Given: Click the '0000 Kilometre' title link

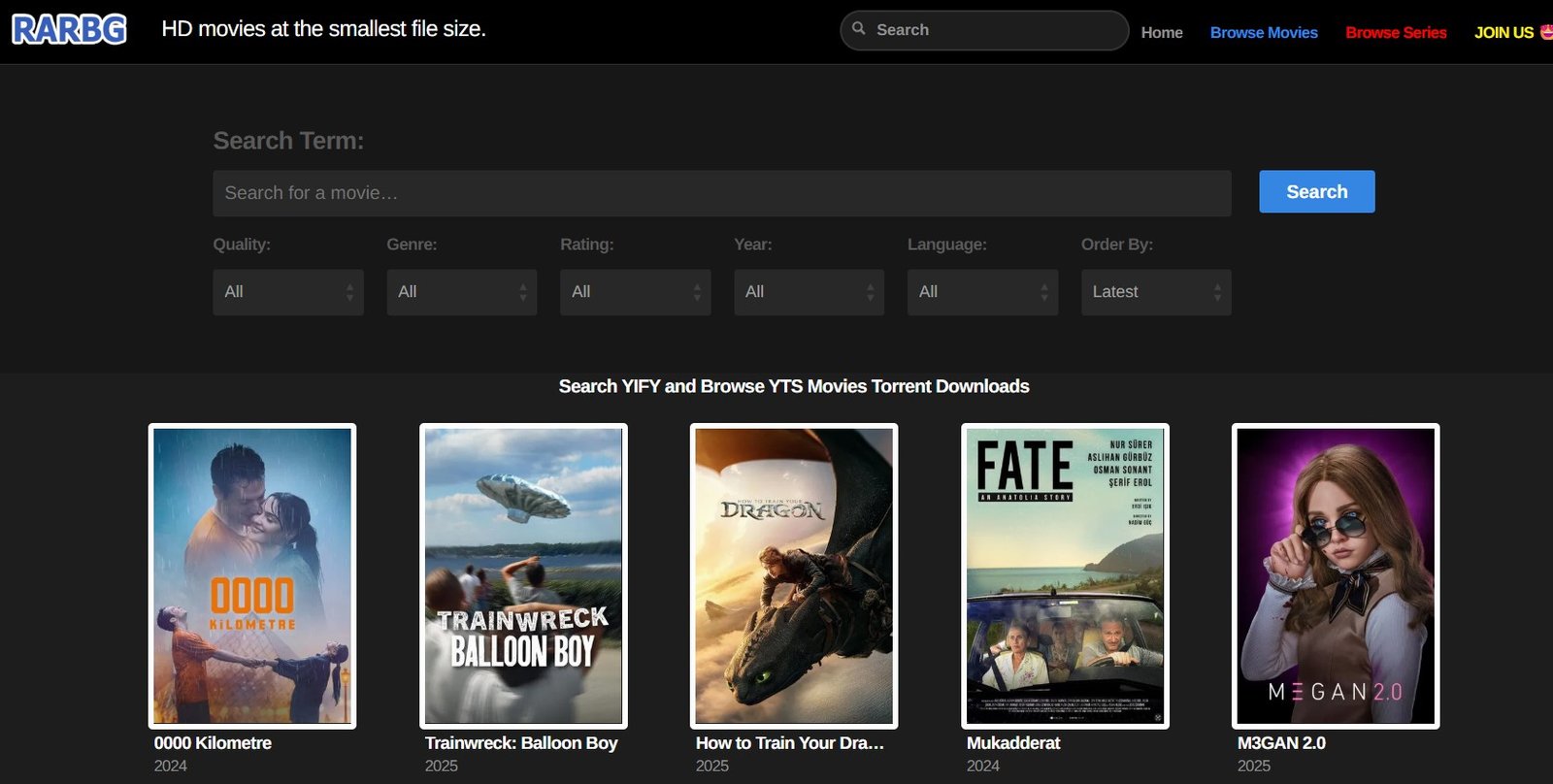Looking at the screenshot, I should pyautogui.click(x=213, y=743).
